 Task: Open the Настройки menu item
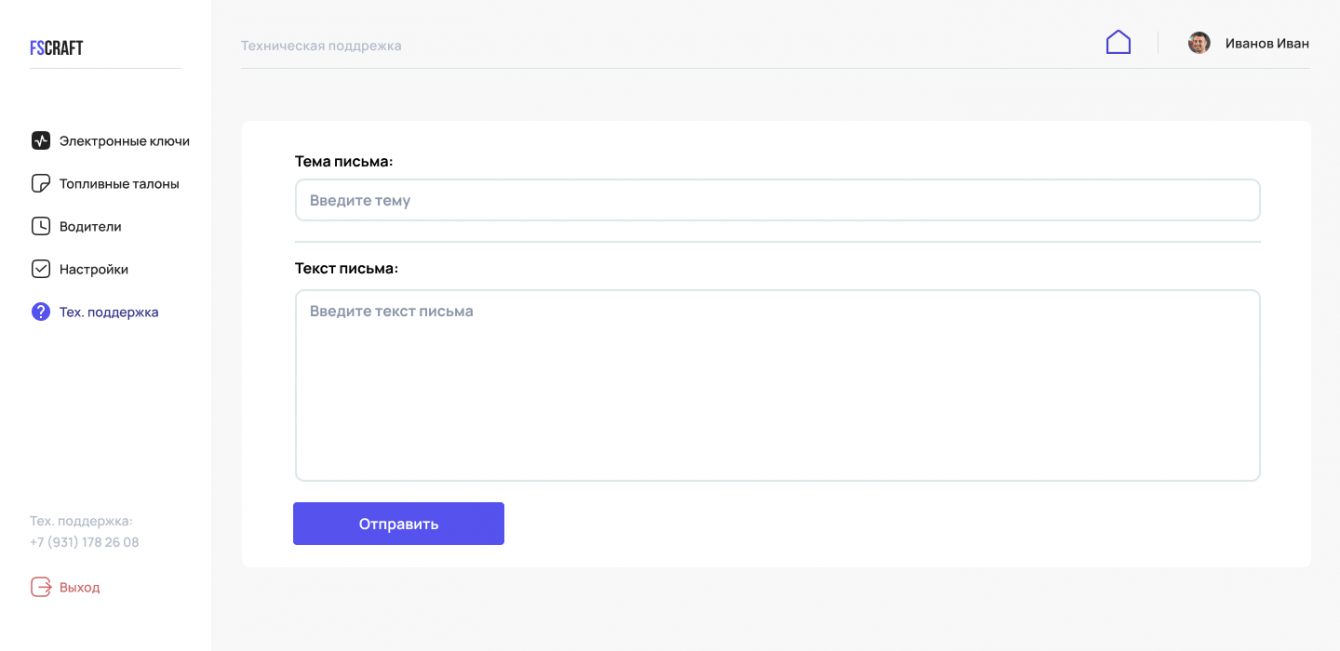(x=94, y=270)
